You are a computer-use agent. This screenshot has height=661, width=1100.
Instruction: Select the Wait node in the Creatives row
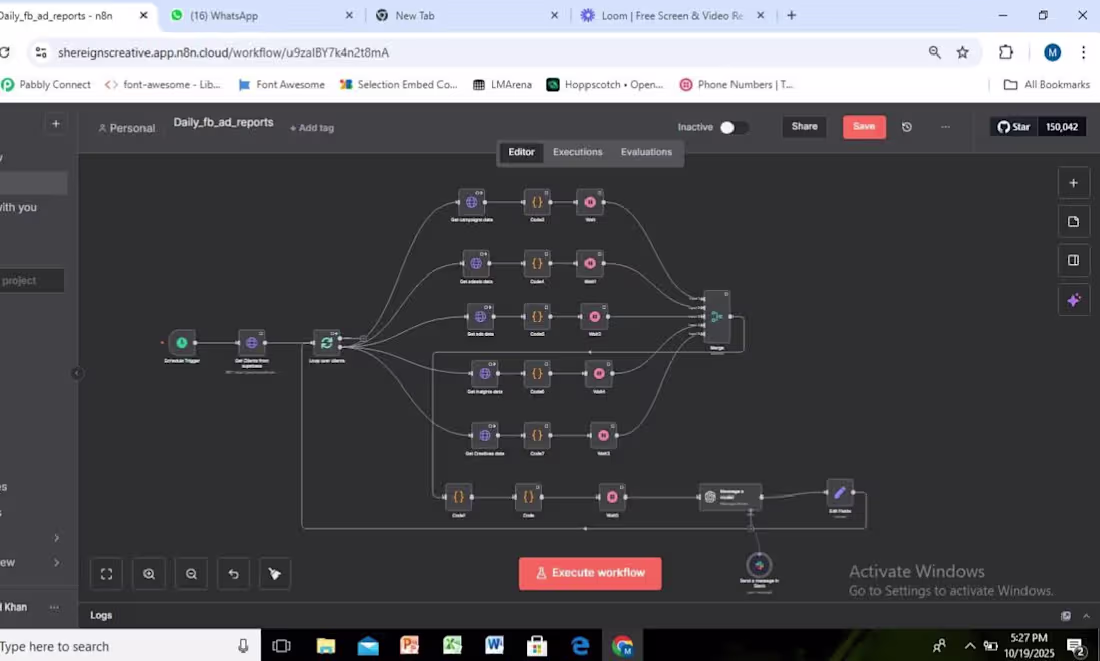[x=603, y=435]
